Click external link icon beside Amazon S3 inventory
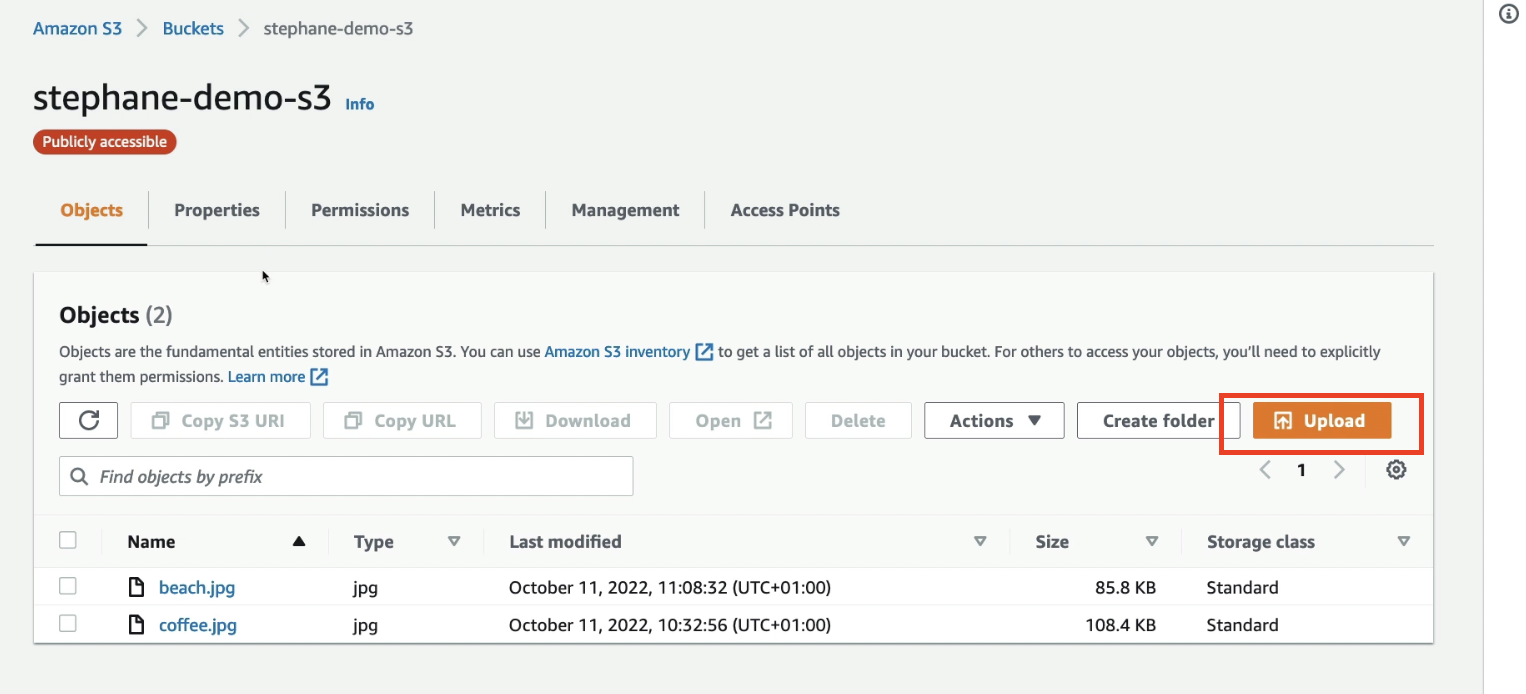This screenshot has height=694, width=1526. click(705, 352)
